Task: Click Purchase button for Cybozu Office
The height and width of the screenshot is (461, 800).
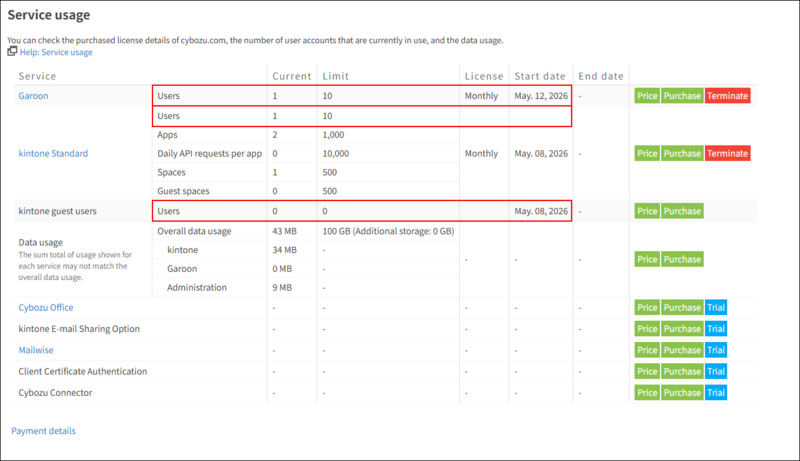Action: [682, 308]
